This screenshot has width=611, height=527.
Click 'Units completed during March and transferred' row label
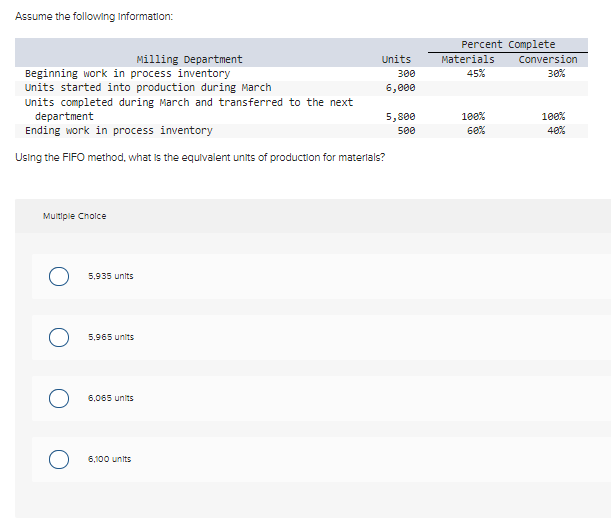click(x=189, y=109)
